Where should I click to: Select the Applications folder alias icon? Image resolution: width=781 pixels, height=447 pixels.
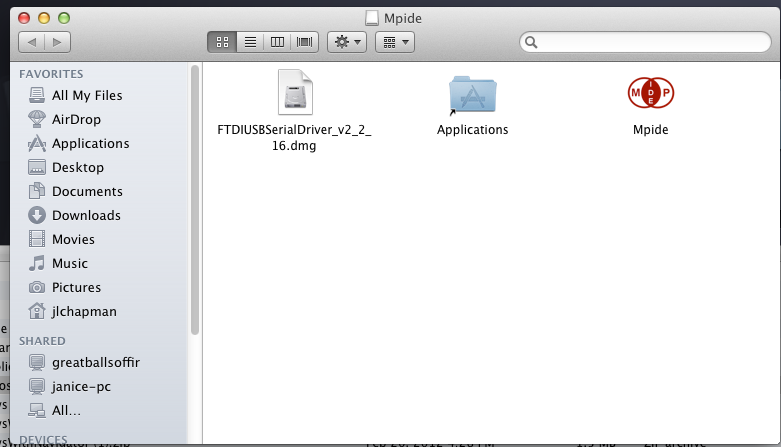pyautogui.click(x=473, y=94)
